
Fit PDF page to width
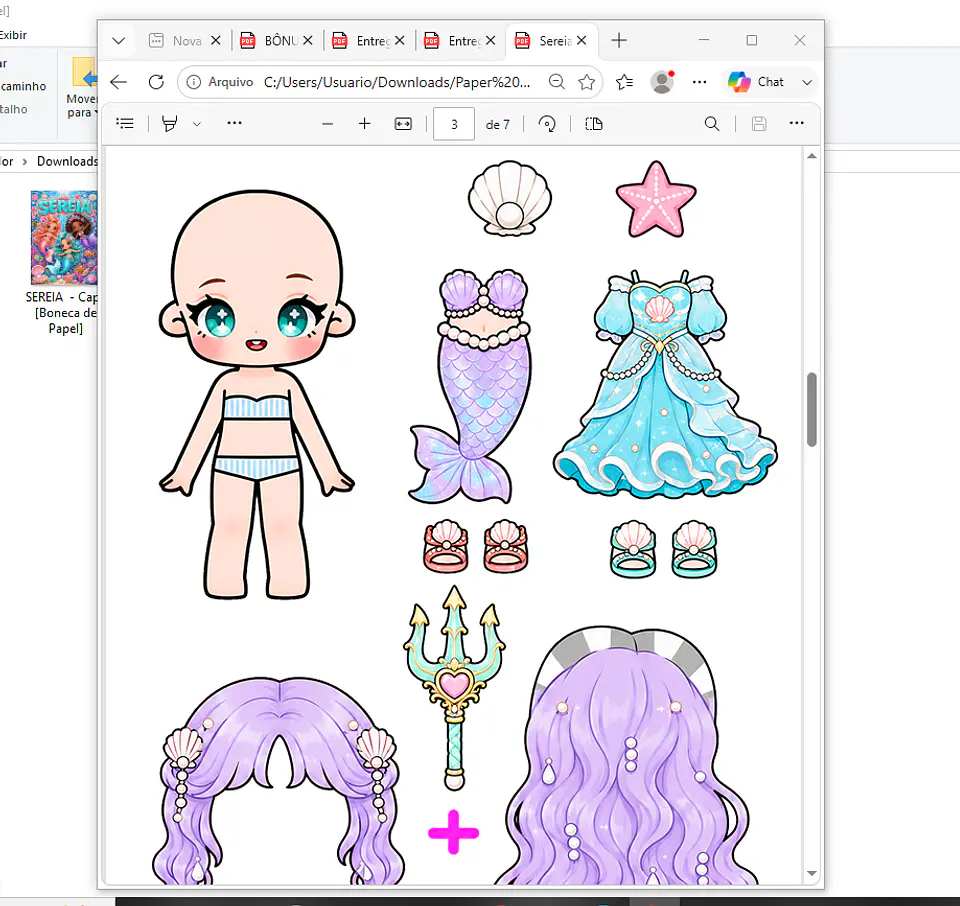(403, 124)
